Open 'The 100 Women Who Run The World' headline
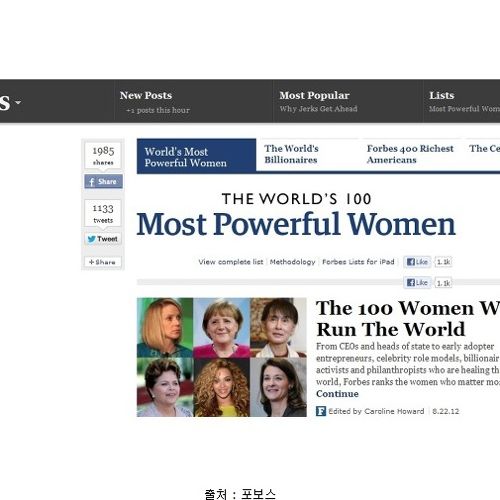Screen dimensions: 500x500 click(x=408, y=318)
